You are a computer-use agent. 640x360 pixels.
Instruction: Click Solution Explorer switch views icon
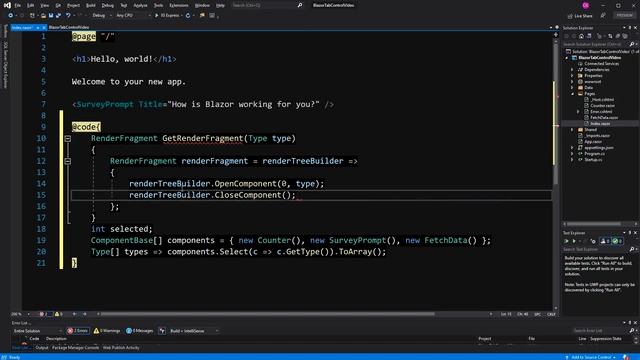pyautogui.click(x=589, y=36)
